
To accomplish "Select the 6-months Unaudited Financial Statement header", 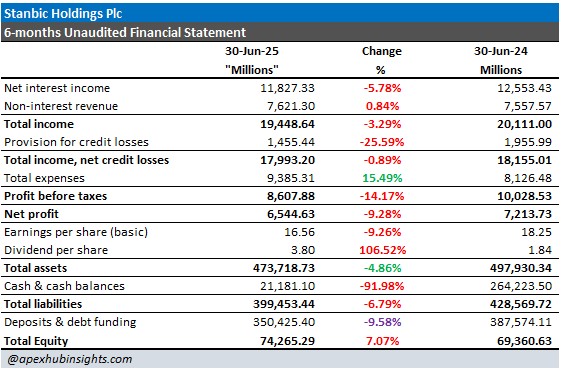I will [125, 32].
